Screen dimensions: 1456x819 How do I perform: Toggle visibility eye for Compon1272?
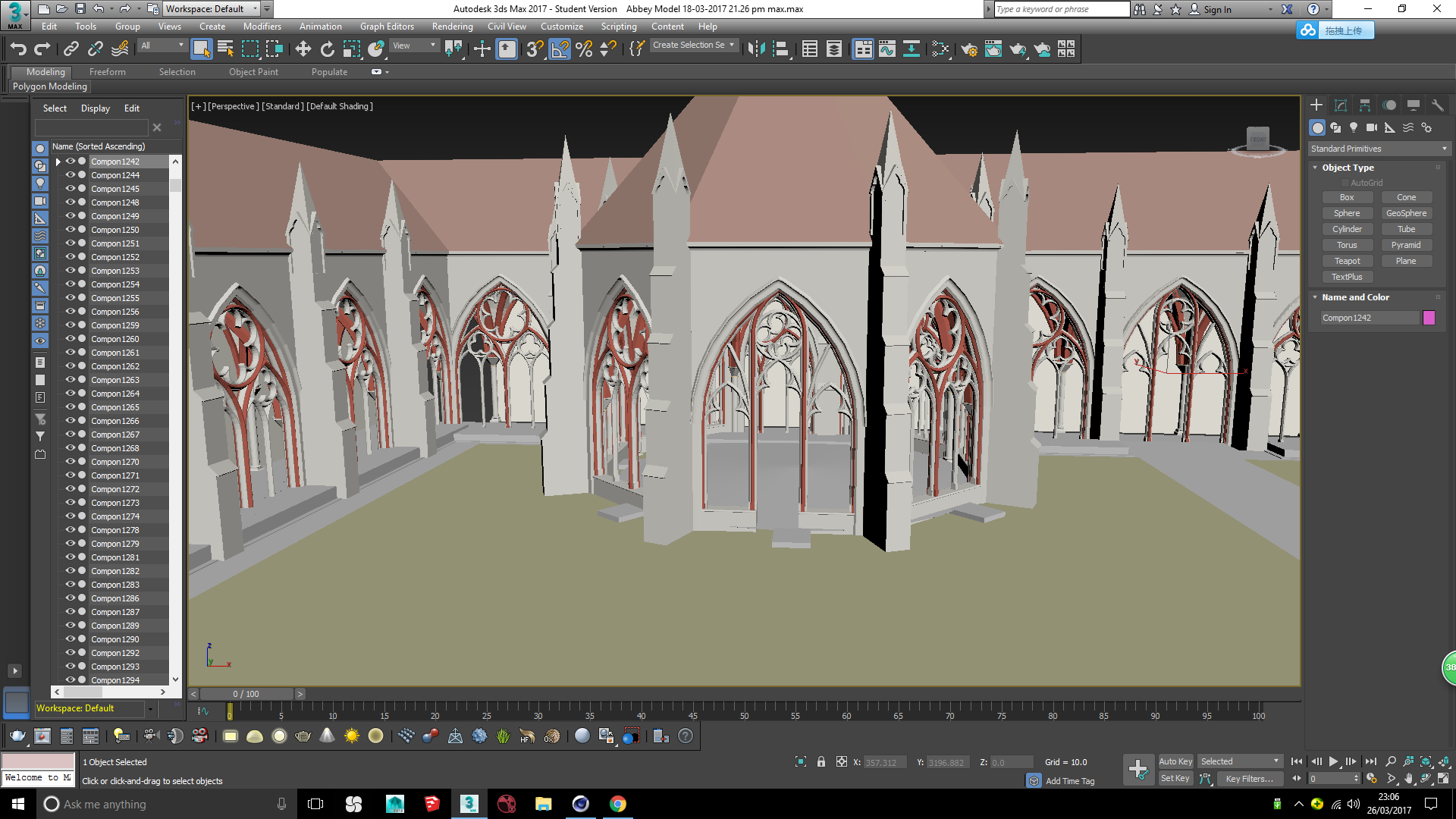(x=71, y=489)
